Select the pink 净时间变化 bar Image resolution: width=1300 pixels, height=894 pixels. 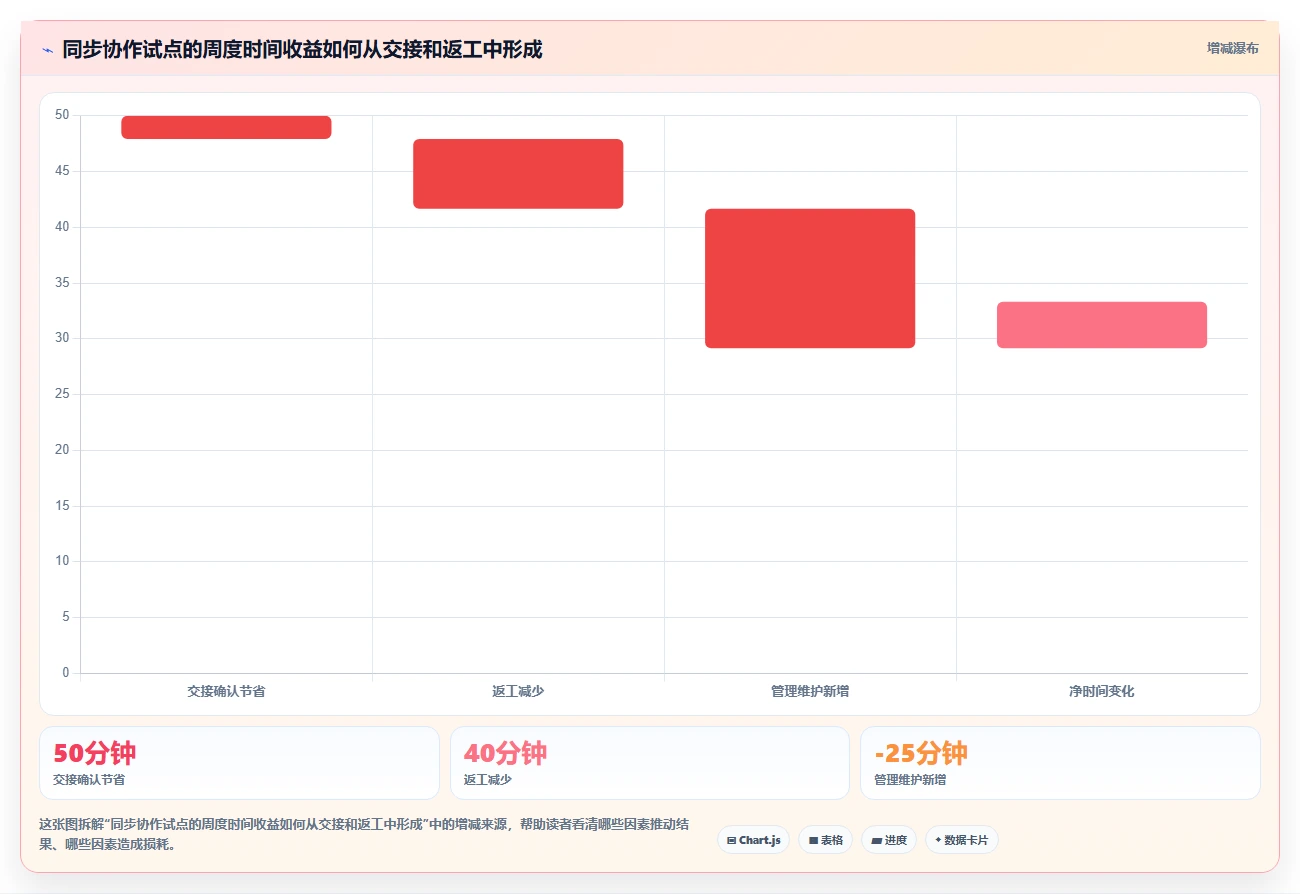click(1102, 325)
